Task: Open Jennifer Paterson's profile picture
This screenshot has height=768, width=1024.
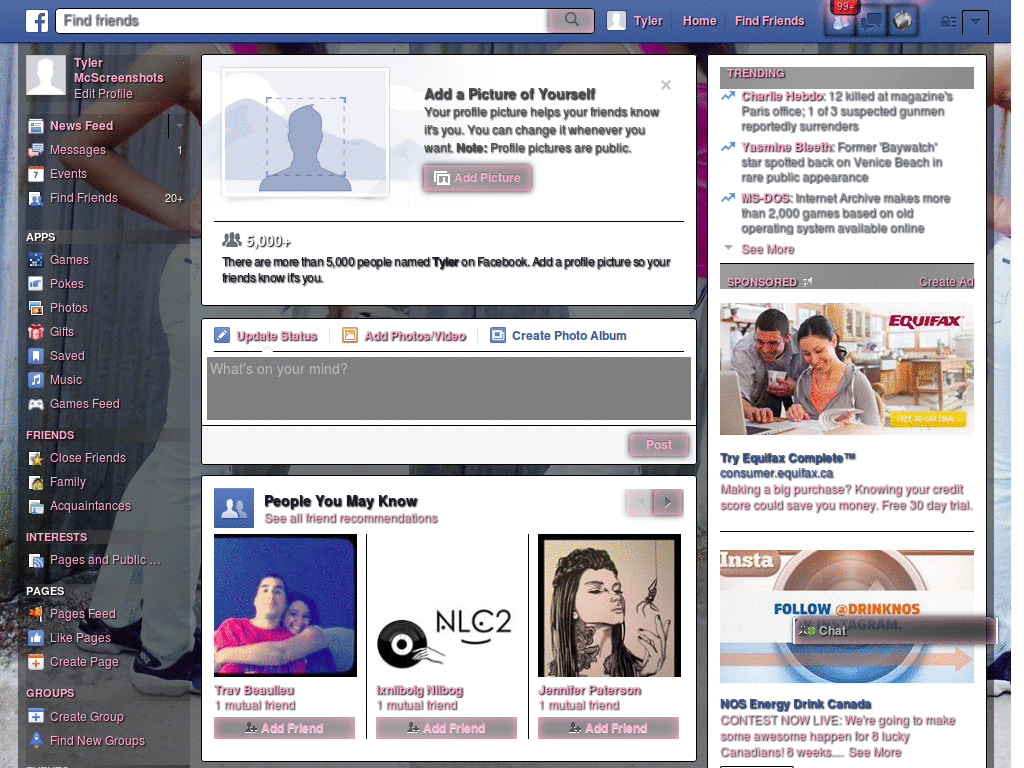Action: [x=609, y=605]
